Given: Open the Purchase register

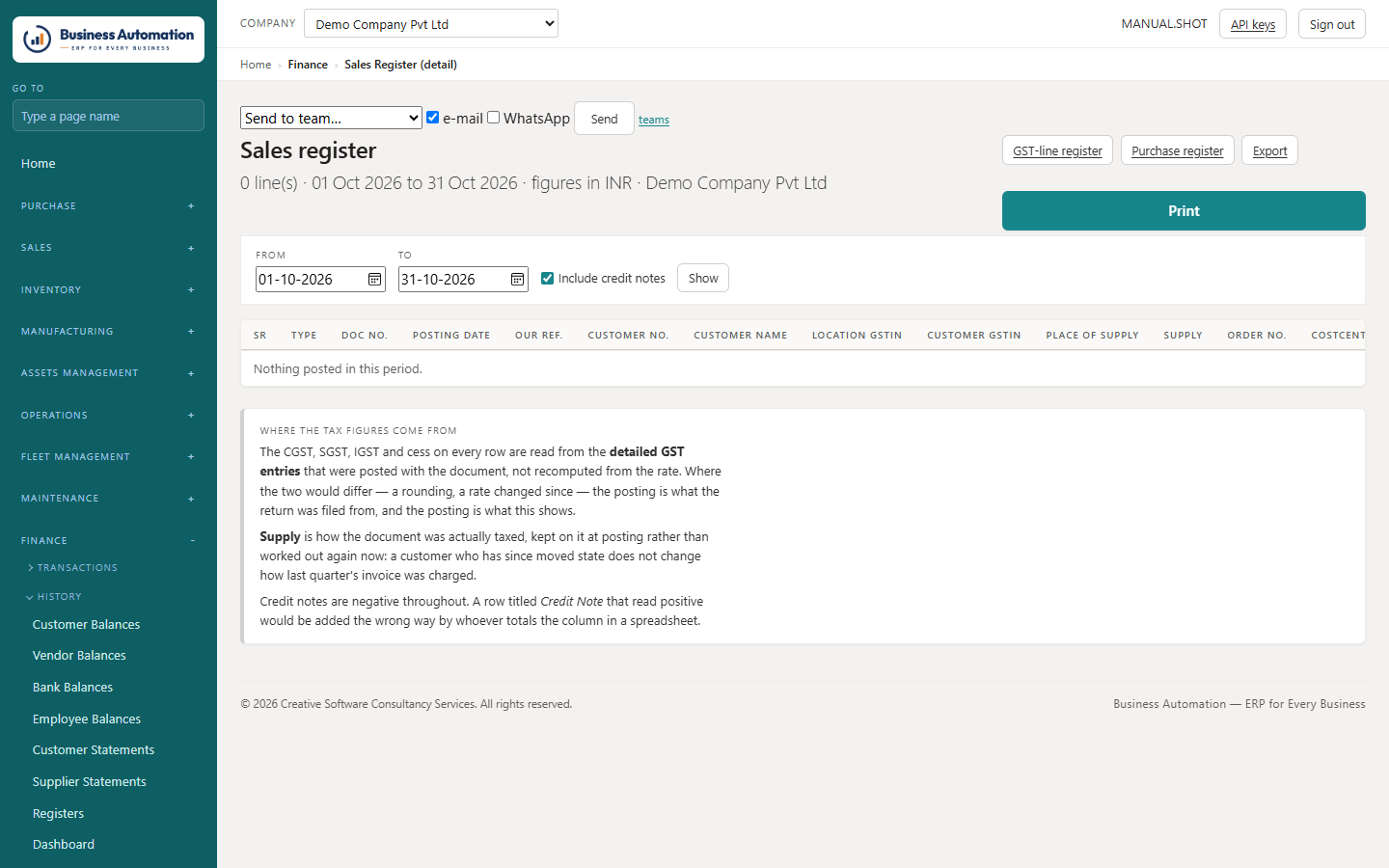Looking at the screenshot, I should [x=1177, y=150].
